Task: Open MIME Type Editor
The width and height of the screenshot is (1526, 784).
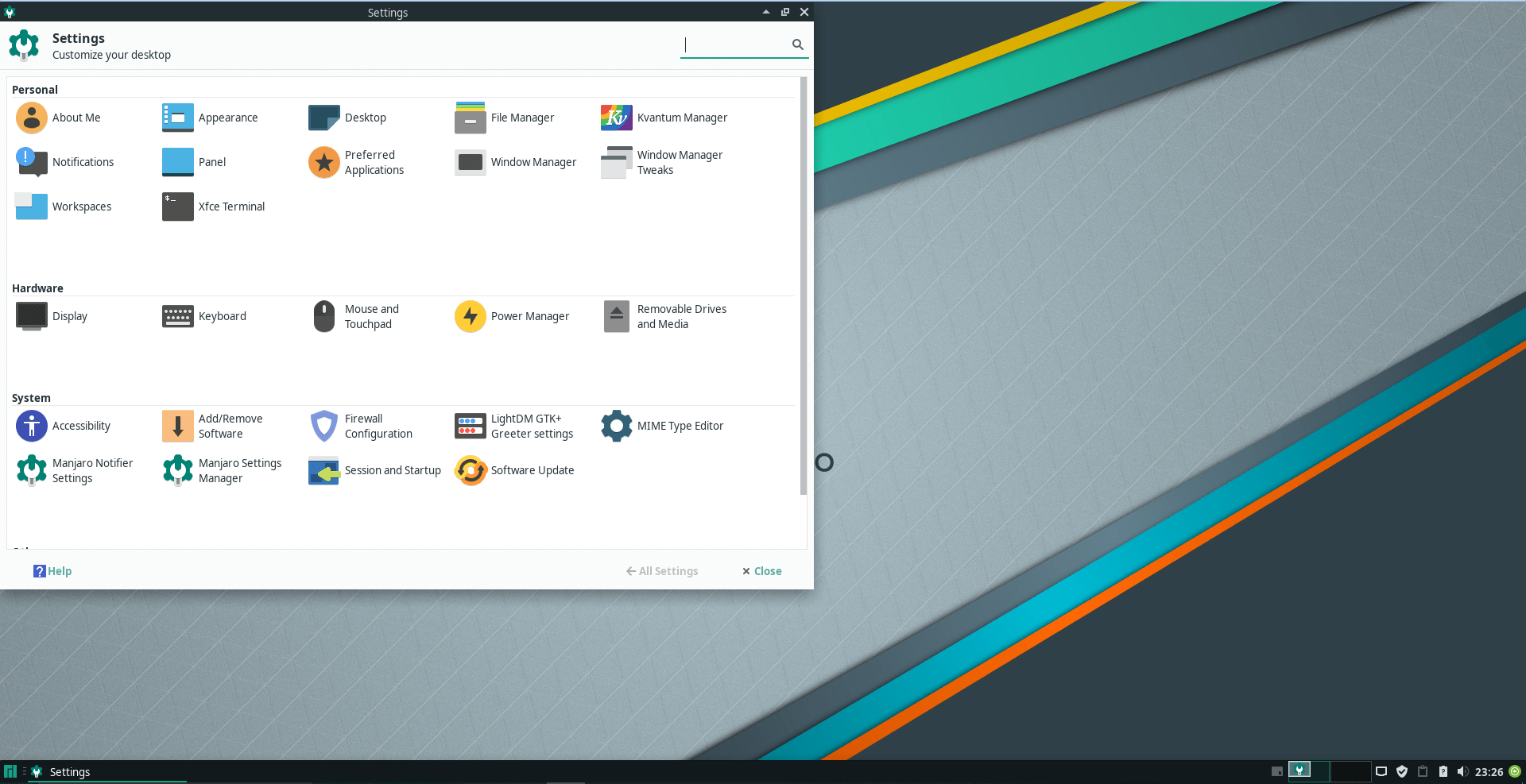Action: (x=662, y=426)
